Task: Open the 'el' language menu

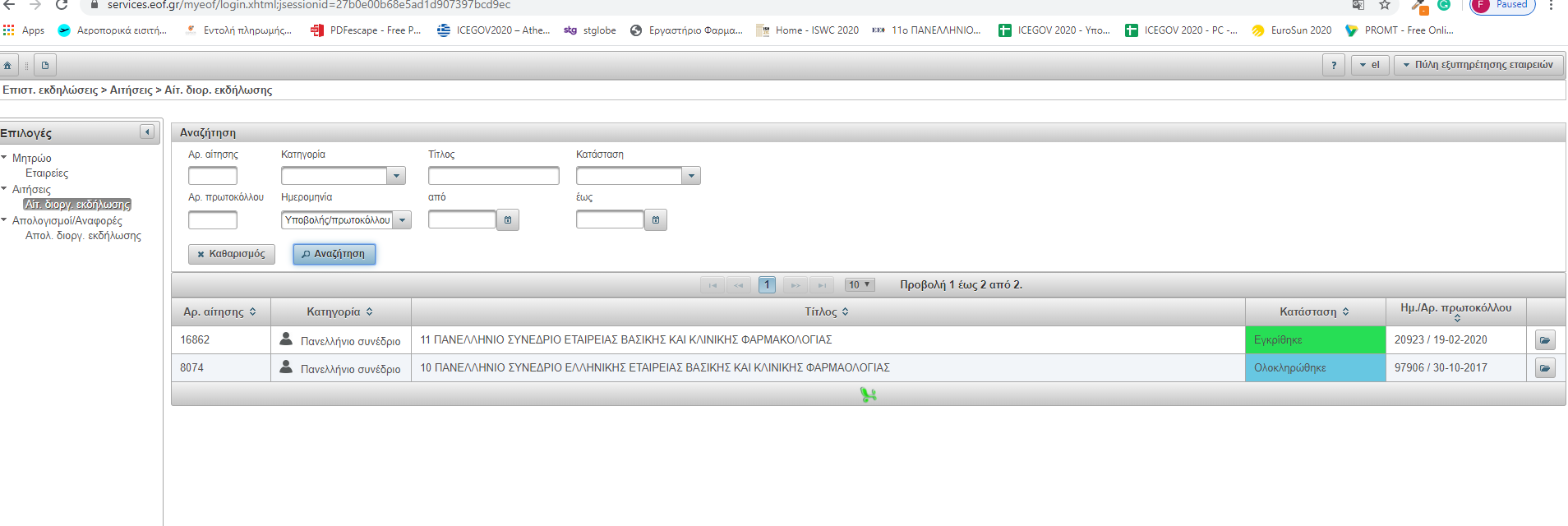Action: click(x=1369, y=65)
